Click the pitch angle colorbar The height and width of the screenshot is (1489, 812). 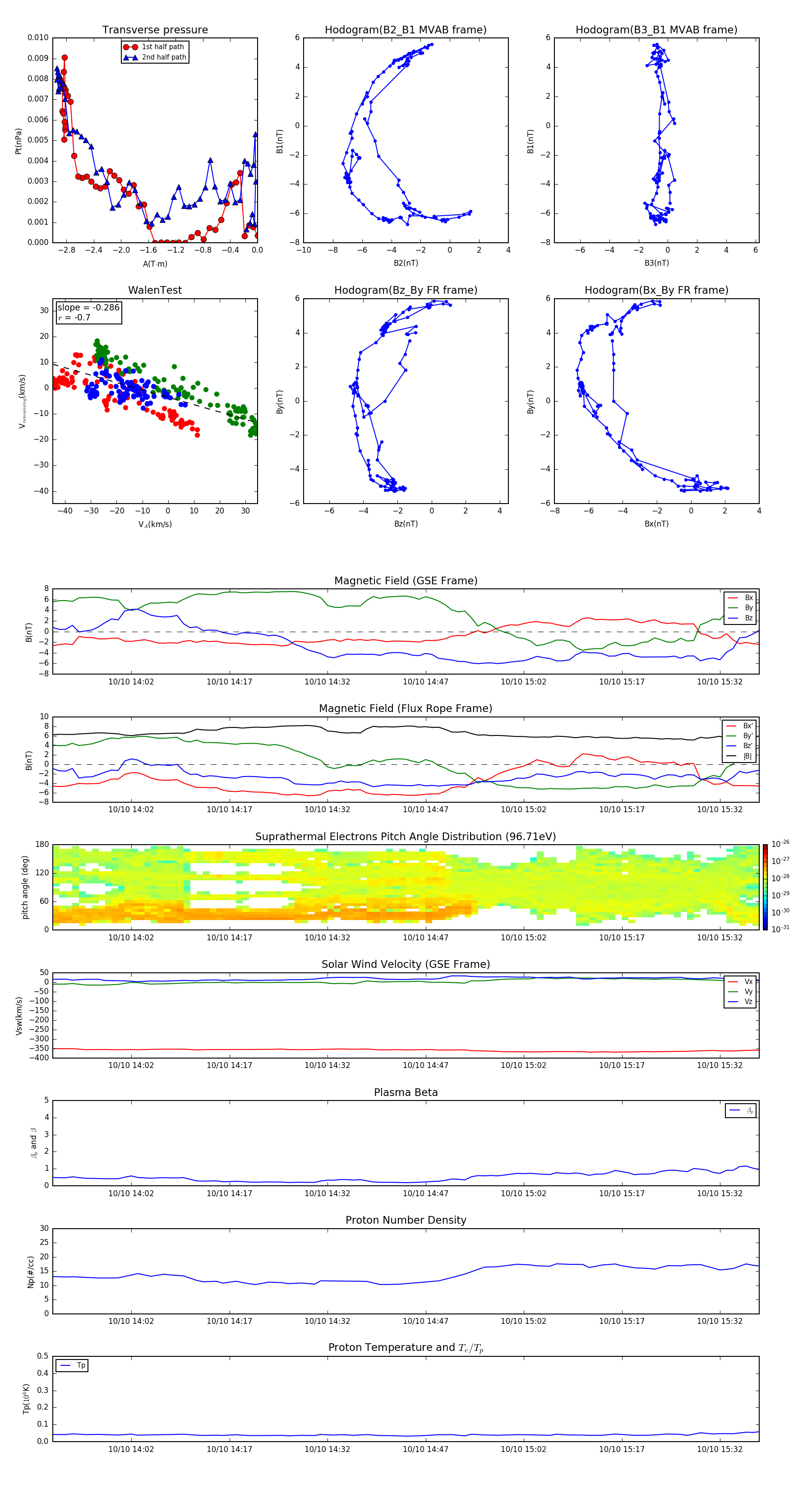[765, 887]
